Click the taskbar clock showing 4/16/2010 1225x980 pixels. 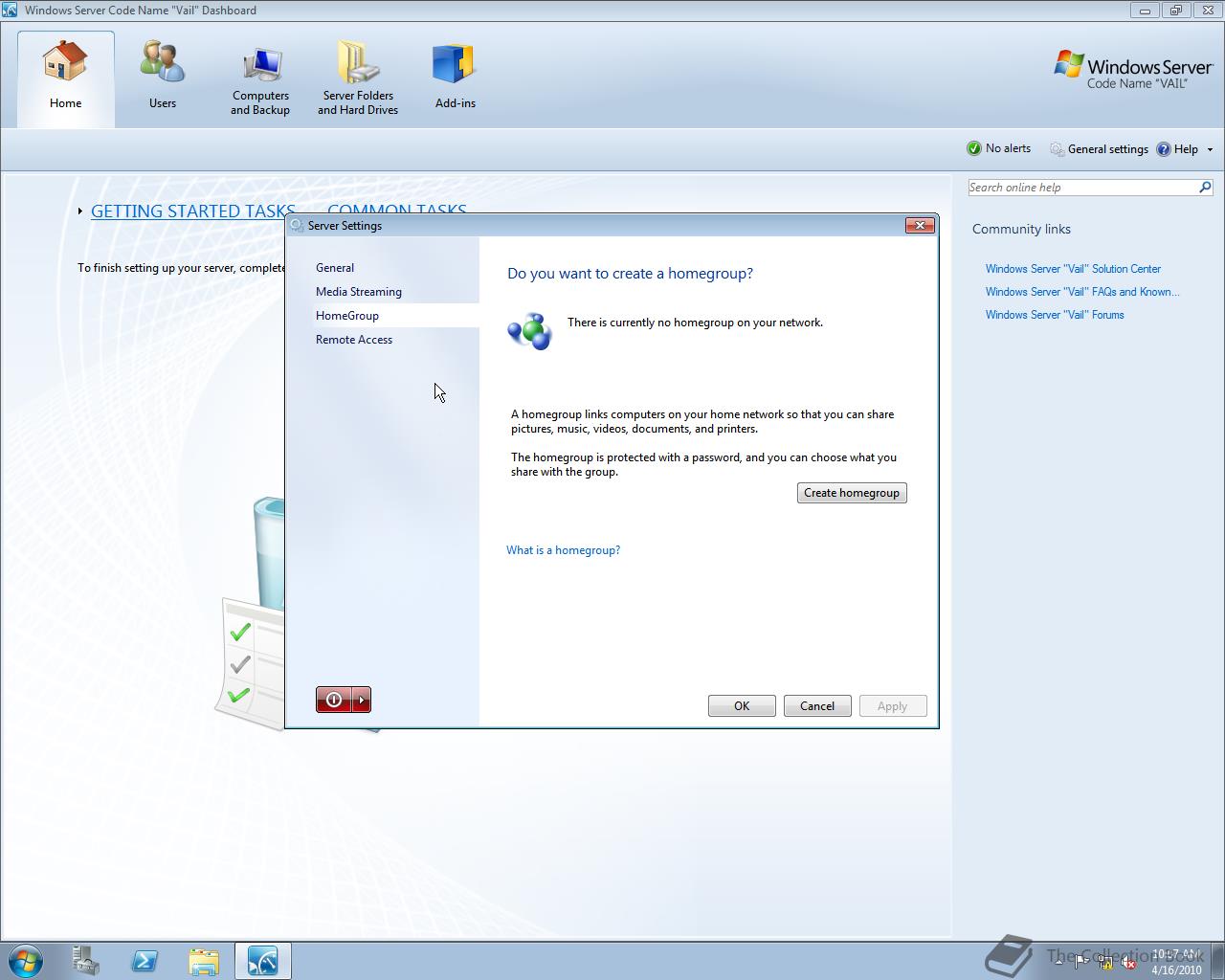1177,962
